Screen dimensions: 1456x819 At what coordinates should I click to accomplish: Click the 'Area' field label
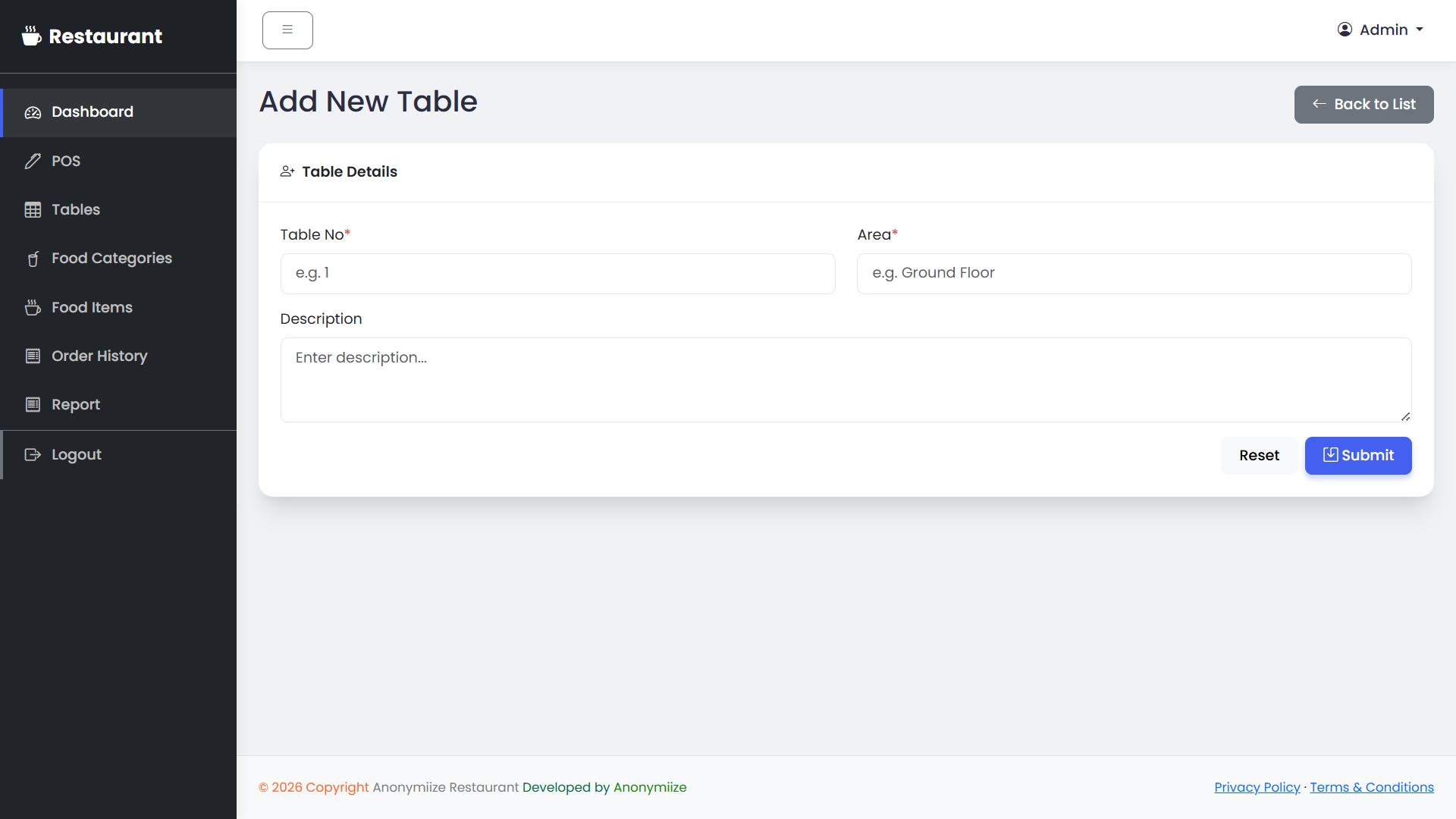877,235
